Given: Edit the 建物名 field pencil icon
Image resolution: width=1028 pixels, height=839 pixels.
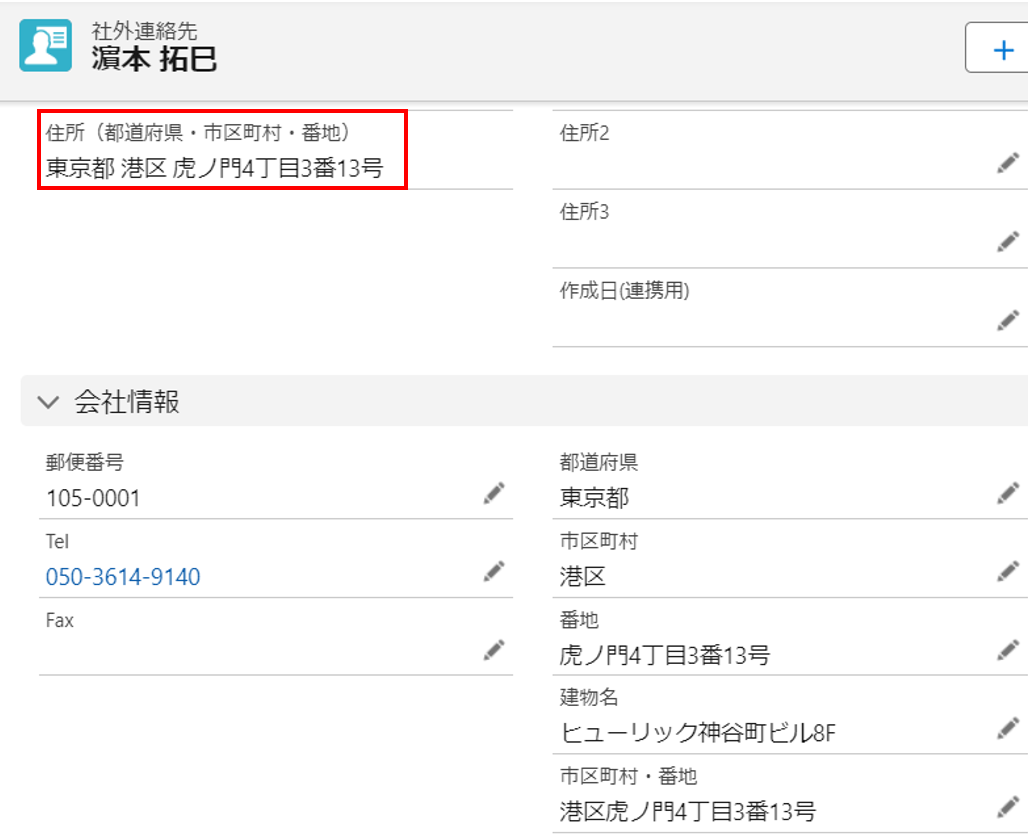Looking at the screenshot, I should [1007, 729].
